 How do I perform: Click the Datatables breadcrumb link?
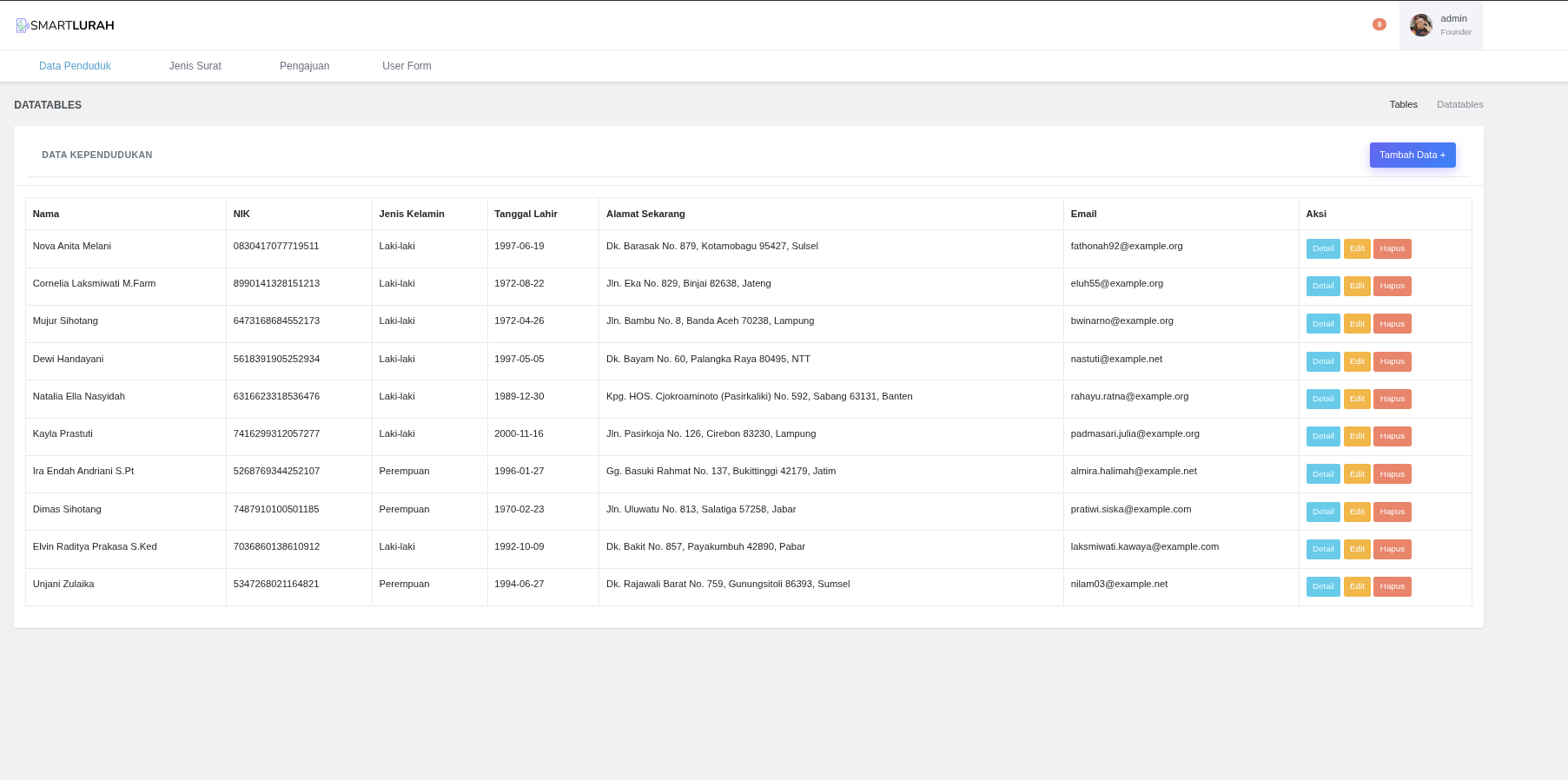[1459, 104]
